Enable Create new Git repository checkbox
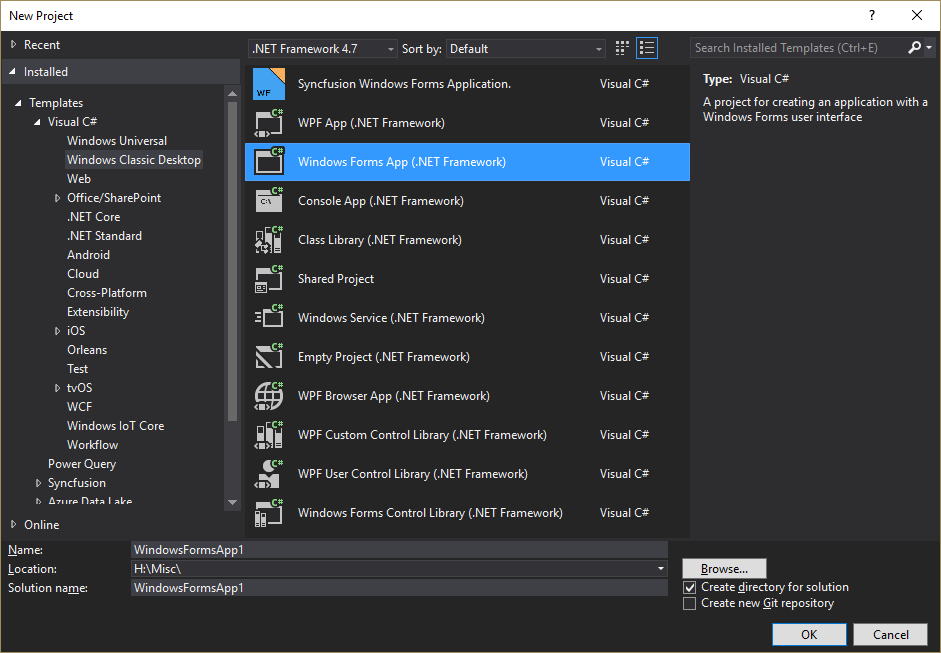 point(690,603)
